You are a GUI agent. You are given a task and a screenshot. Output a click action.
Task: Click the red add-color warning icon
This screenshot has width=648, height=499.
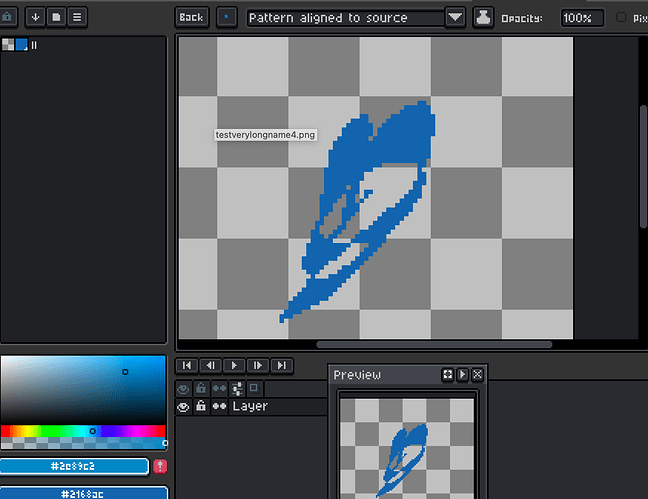[x=160, y=467]
